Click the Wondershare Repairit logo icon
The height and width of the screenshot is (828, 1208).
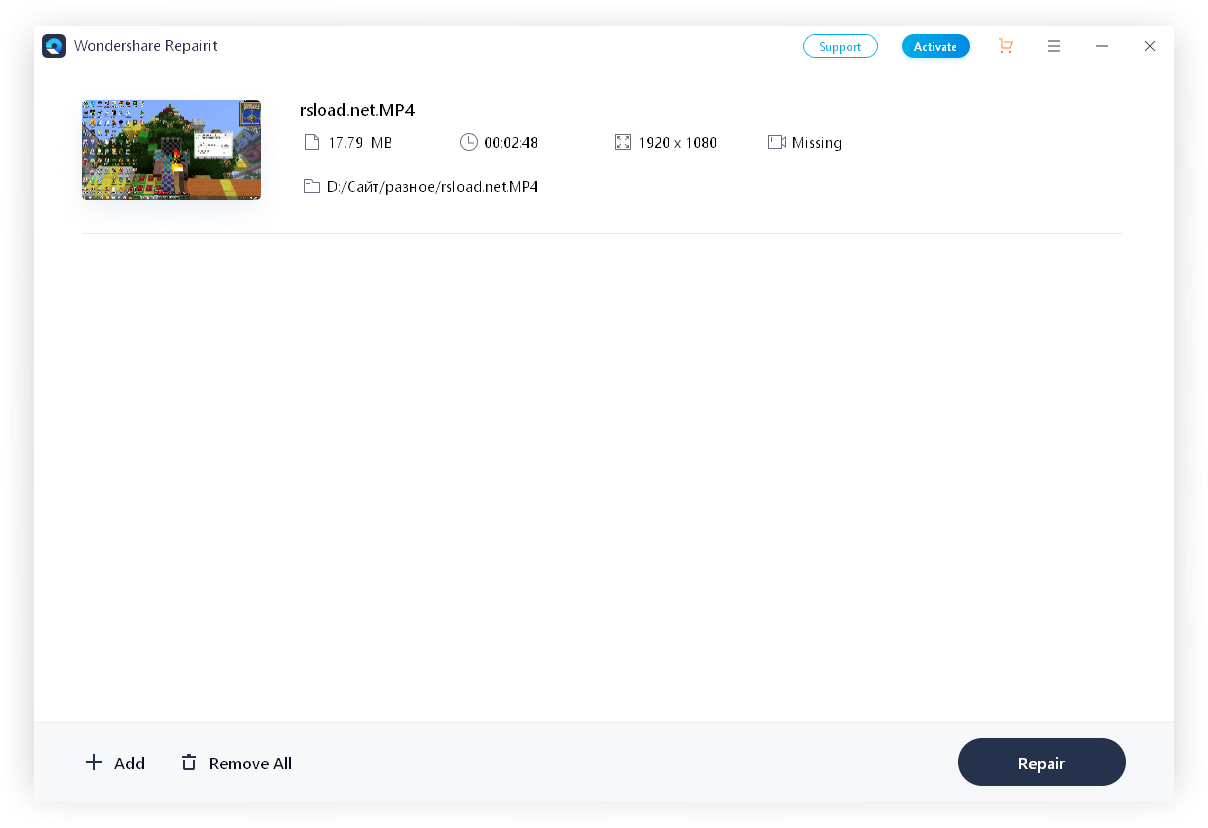pyautogui.click(x=54, y=46)
